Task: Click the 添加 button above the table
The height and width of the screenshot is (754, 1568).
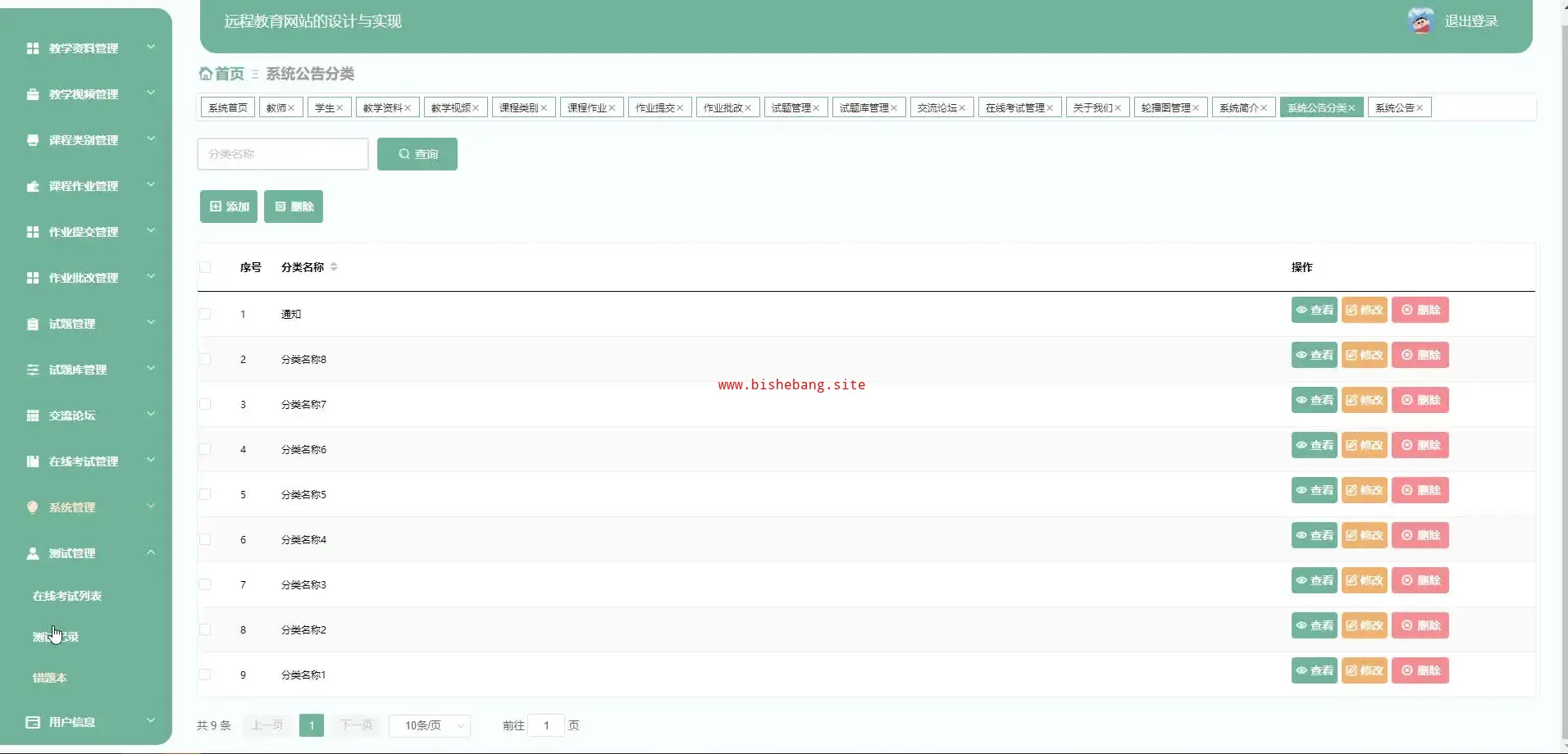Action: click(229, 207)
